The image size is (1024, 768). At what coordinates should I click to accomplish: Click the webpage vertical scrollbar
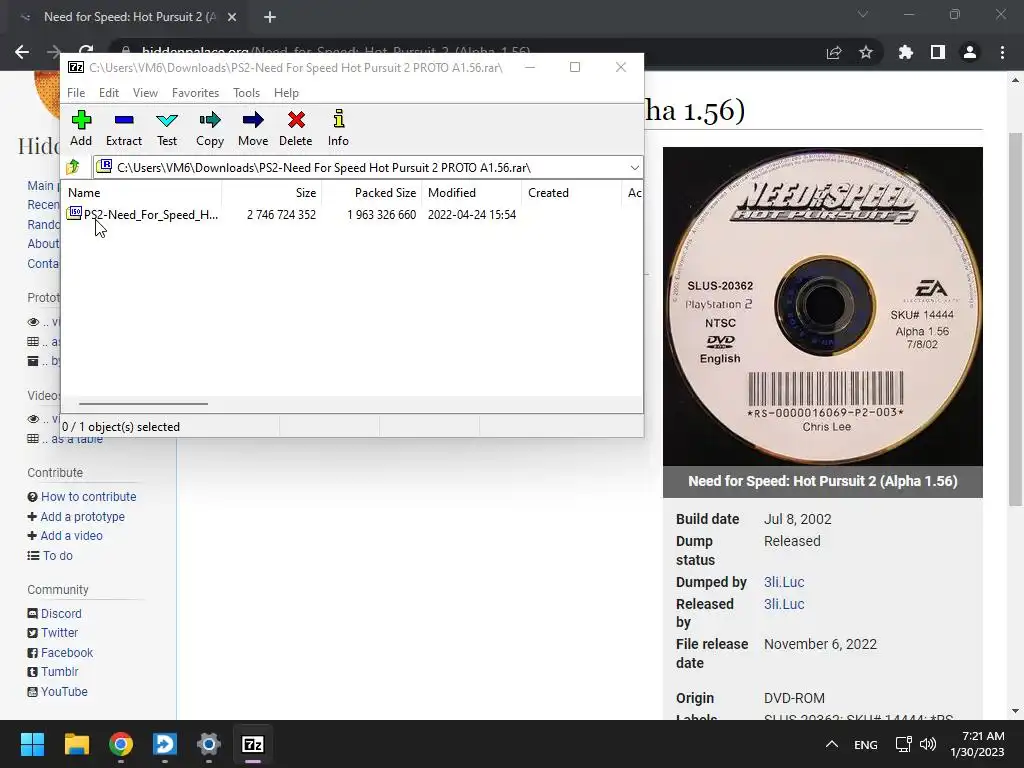1015,319
